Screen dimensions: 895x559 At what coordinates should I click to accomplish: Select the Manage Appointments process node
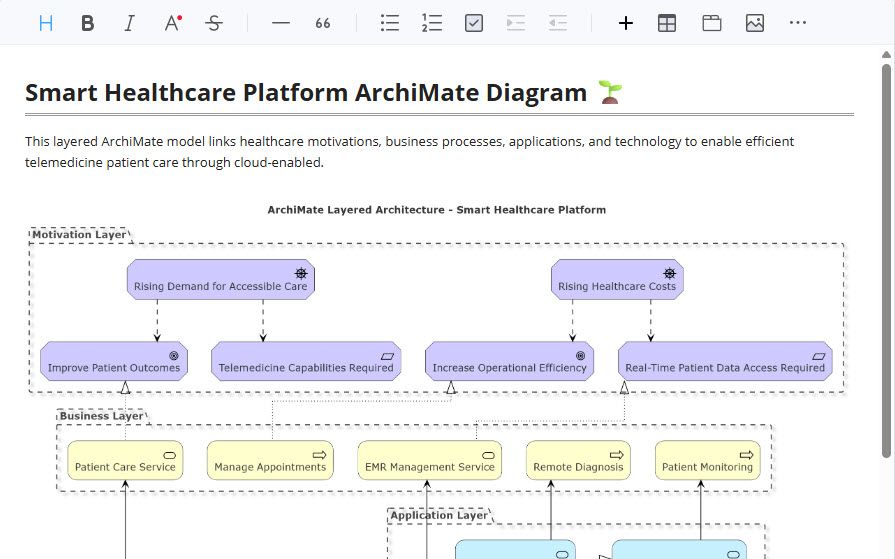click(270, 460)
